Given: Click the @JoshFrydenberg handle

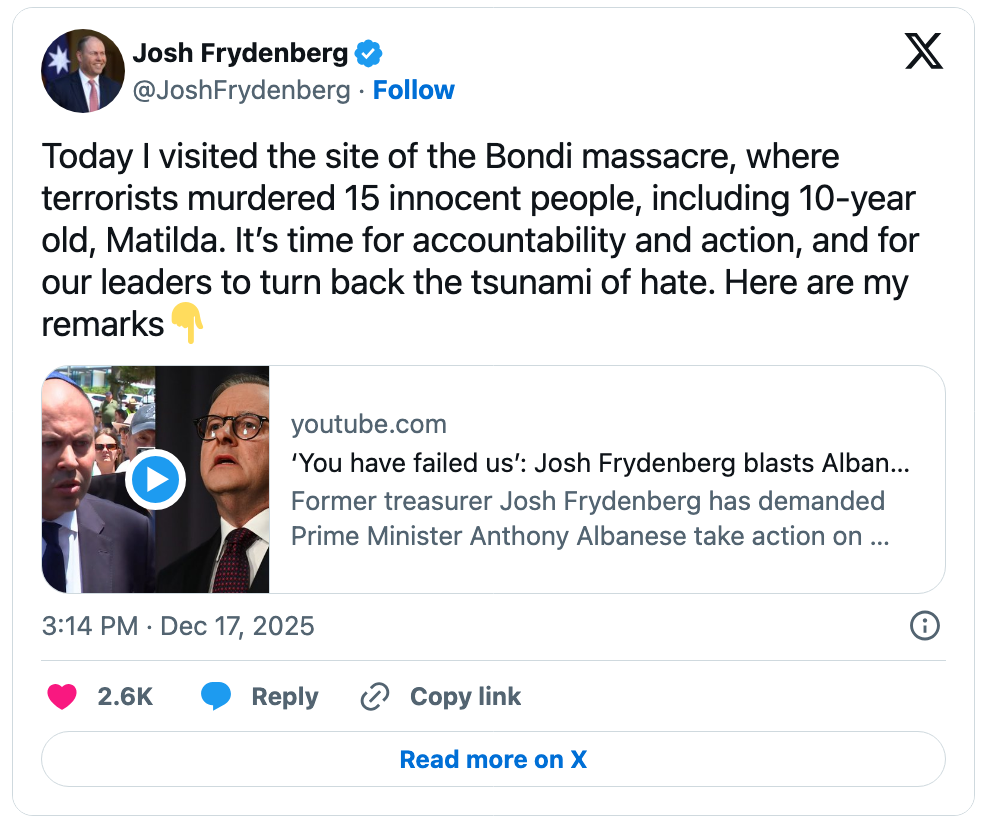Looking at the screenshot, I should 241,90.
